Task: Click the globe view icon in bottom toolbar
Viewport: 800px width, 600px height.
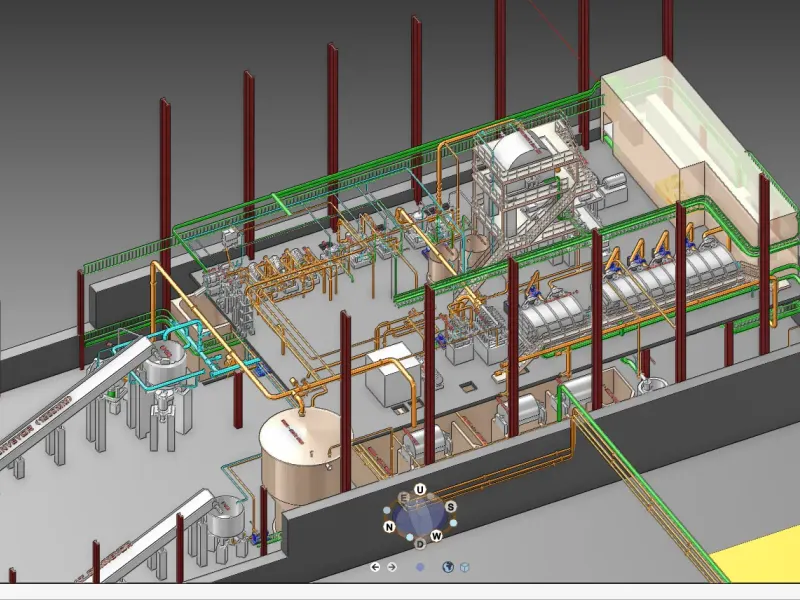Action: [448, 568]
